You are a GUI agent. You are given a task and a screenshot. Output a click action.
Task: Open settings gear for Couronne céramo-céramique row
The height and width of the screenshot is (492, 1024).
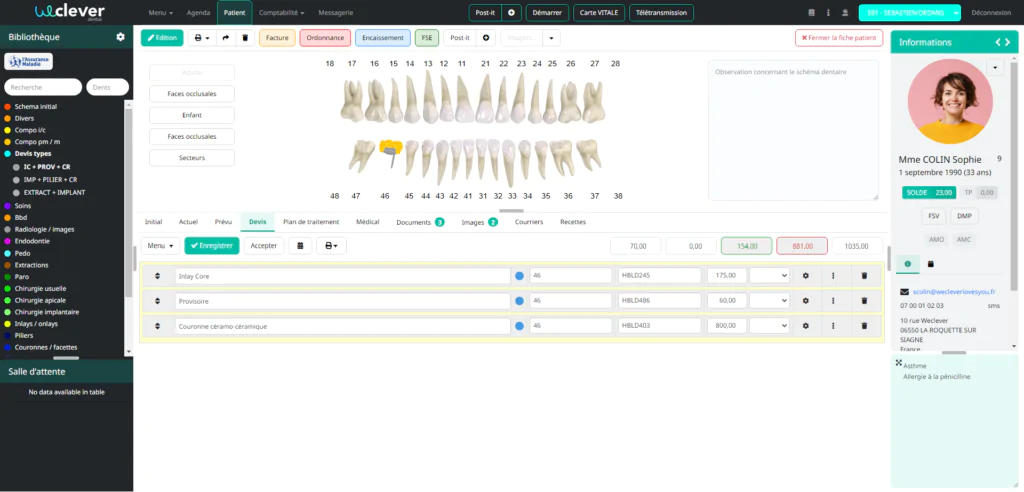(806, 325)
